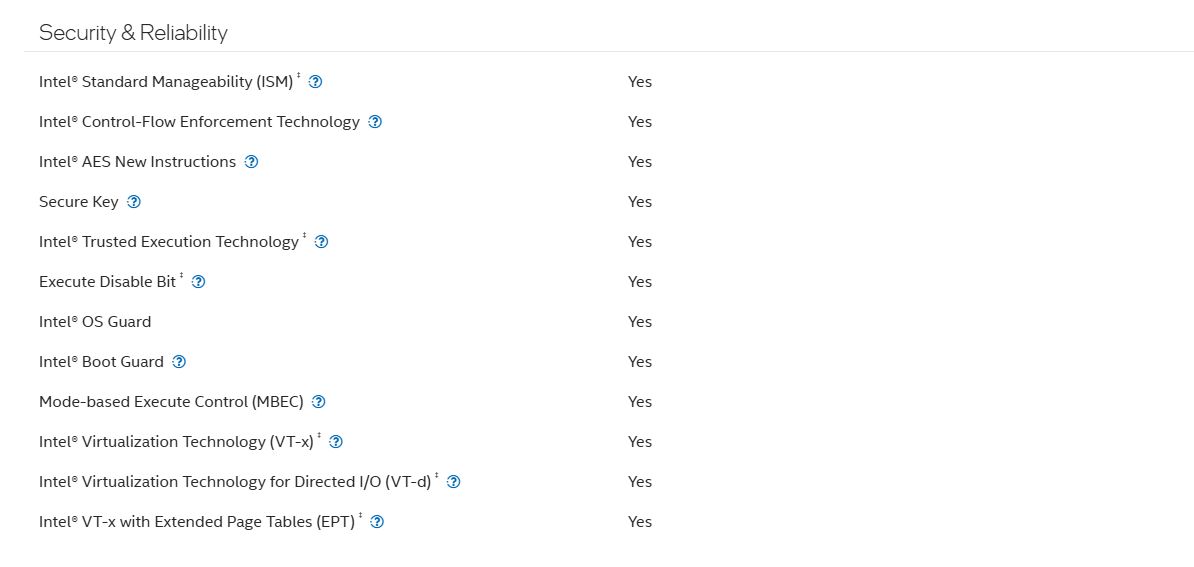Select Yes value for Extended Page Tables row
1194x567 pixels.
pos(640,521)
